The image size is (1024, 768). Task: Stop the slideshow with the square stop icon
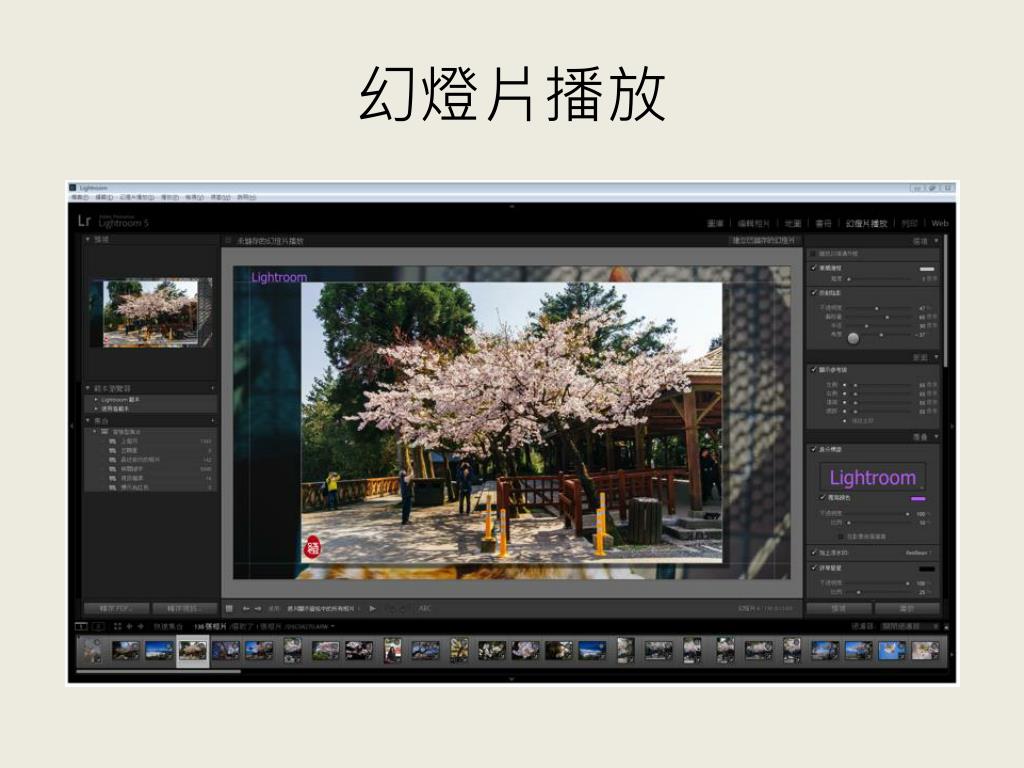[x=229, y=609]
